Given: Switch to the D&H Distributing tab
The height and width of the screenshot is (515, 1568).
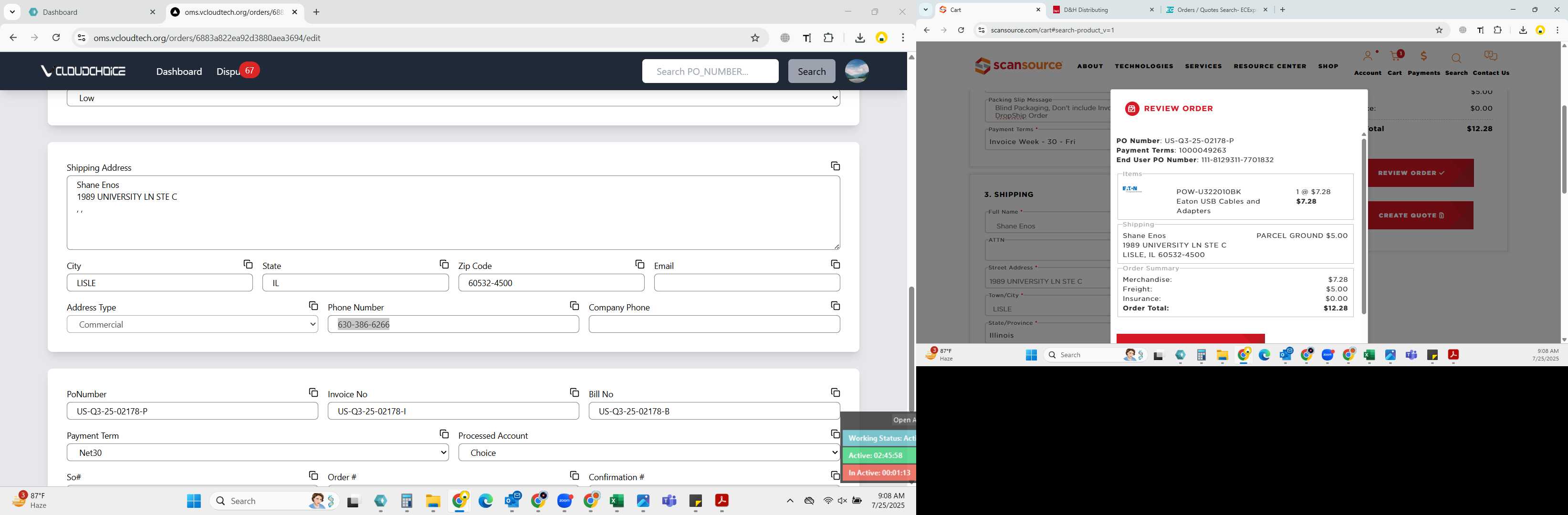Looking at the screenshot, I should point(1102,10).
